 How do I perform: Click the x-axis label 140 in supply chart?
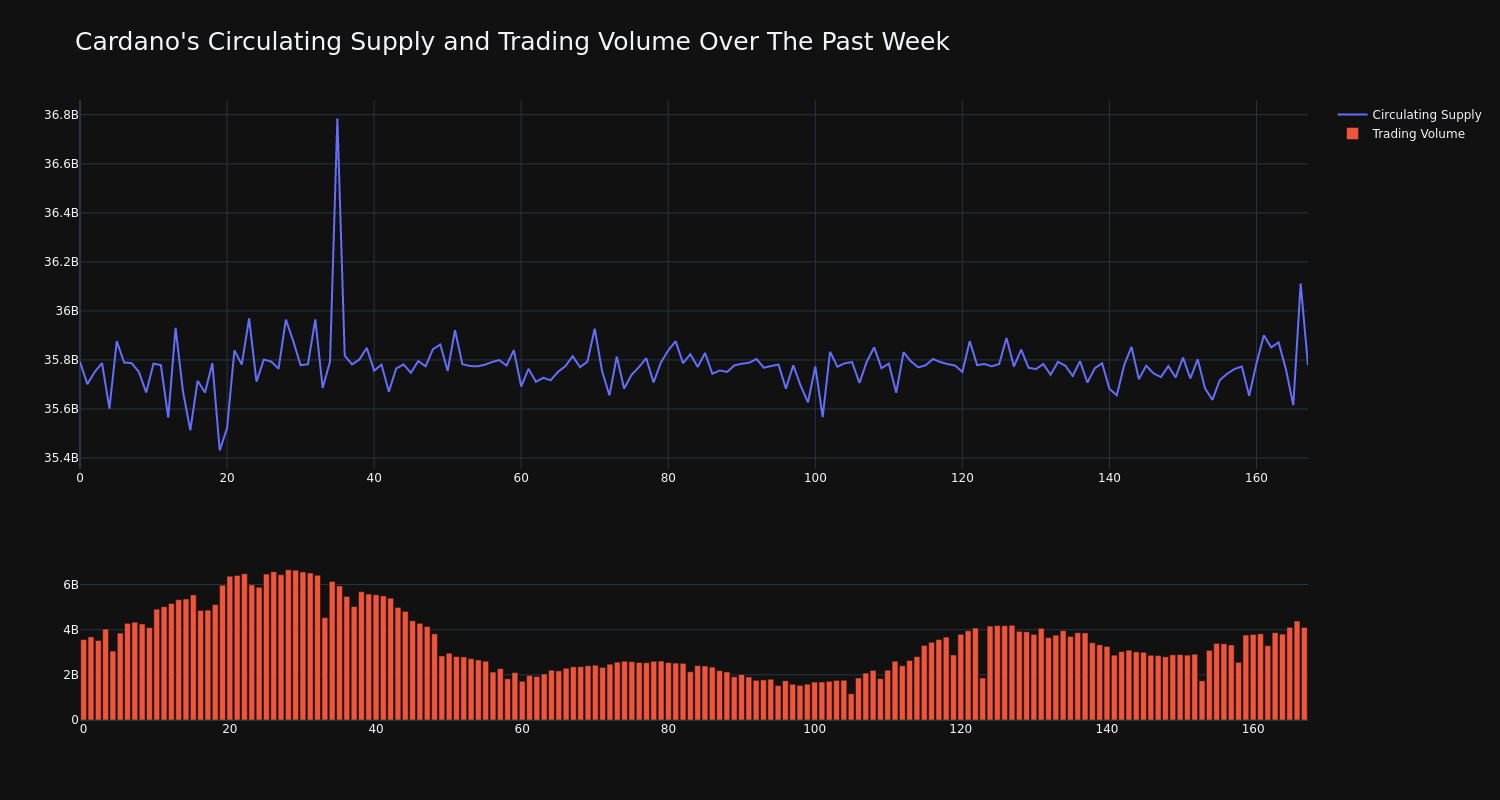[1109, 478]
